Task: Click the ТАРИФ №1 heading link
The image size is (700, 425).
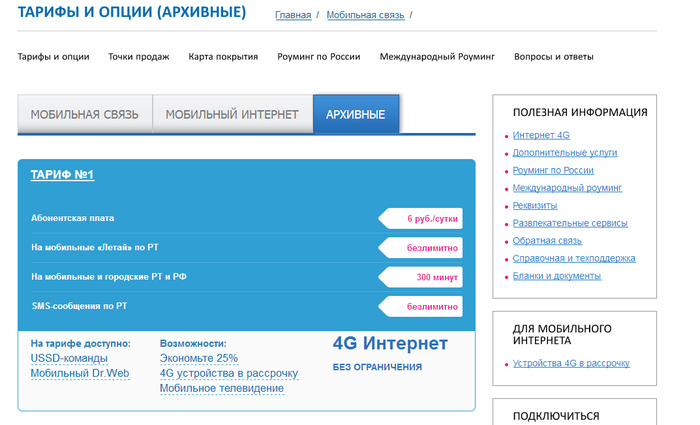Action: tap(62, 175)
